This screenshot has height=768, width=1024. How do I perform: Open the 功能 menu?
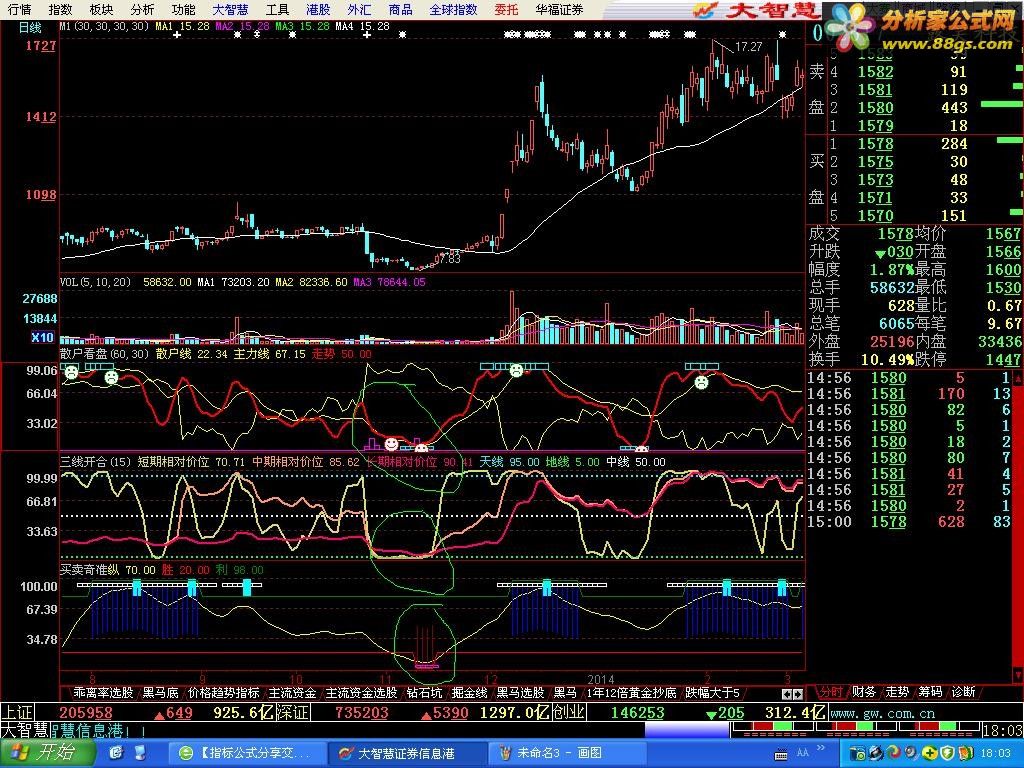[x=183, y=10]
